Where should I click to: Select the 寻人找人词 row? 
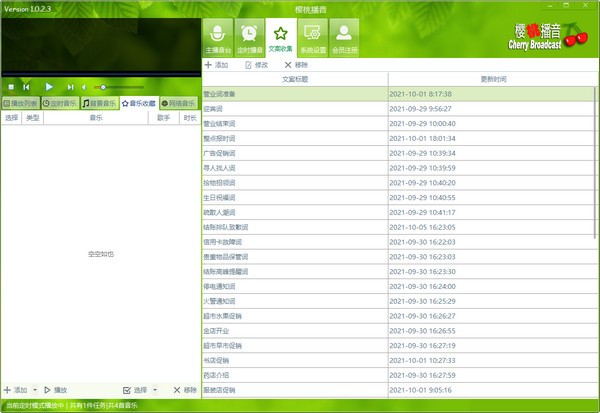399,168
